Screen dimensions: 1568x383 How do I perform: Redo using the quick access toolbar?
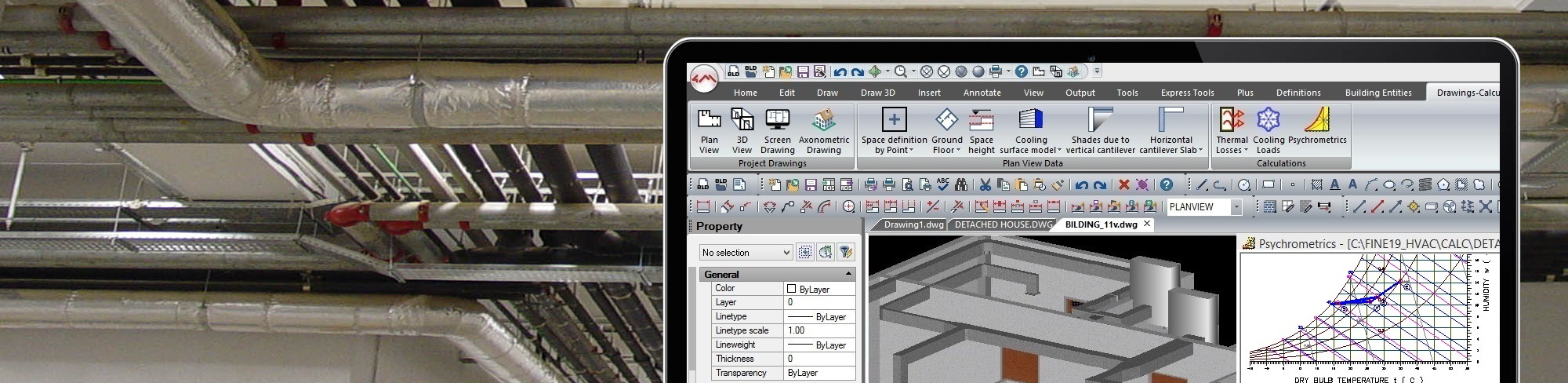tap(858, 71)
